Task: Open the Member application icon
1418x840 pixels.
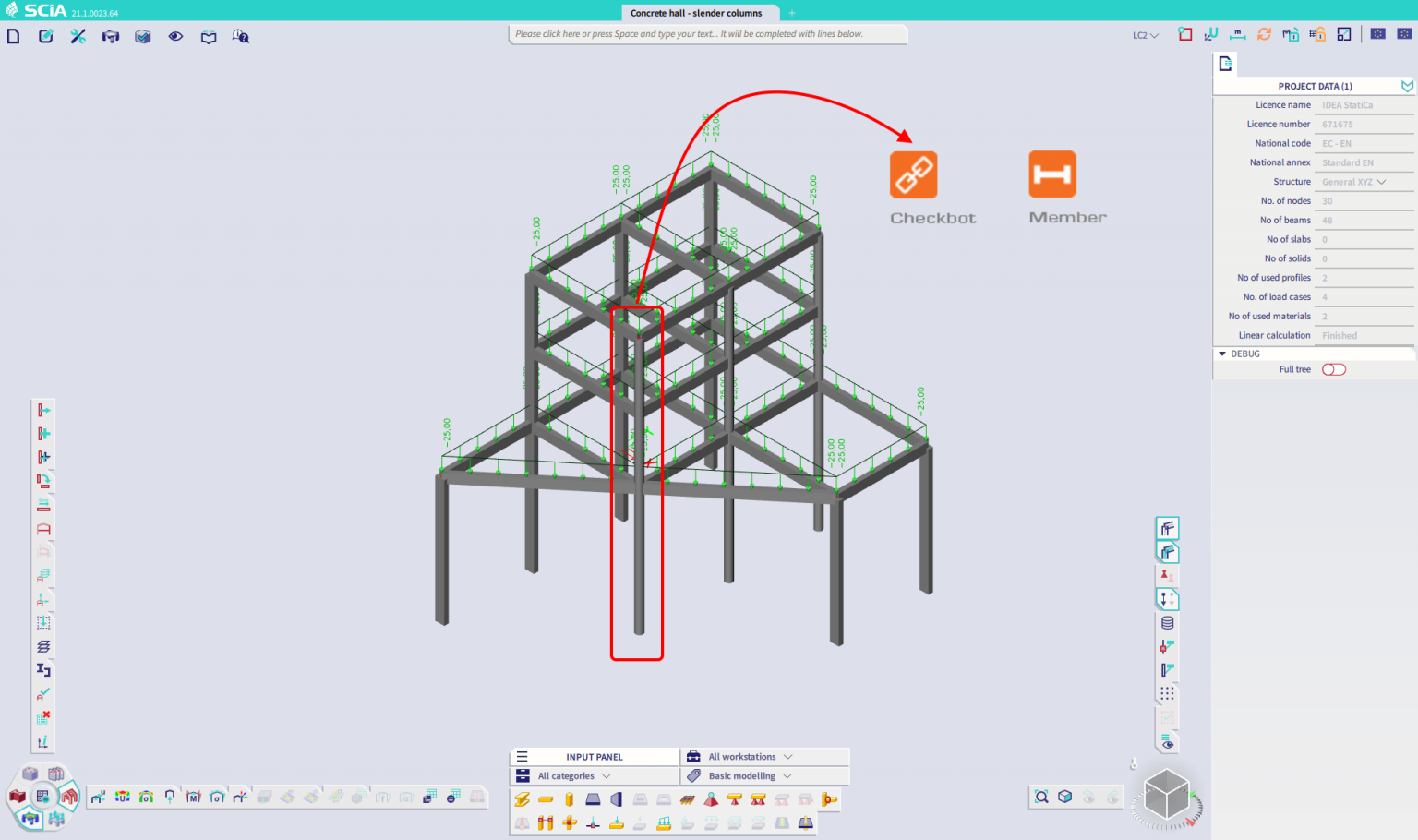Action: (1053, 174)
